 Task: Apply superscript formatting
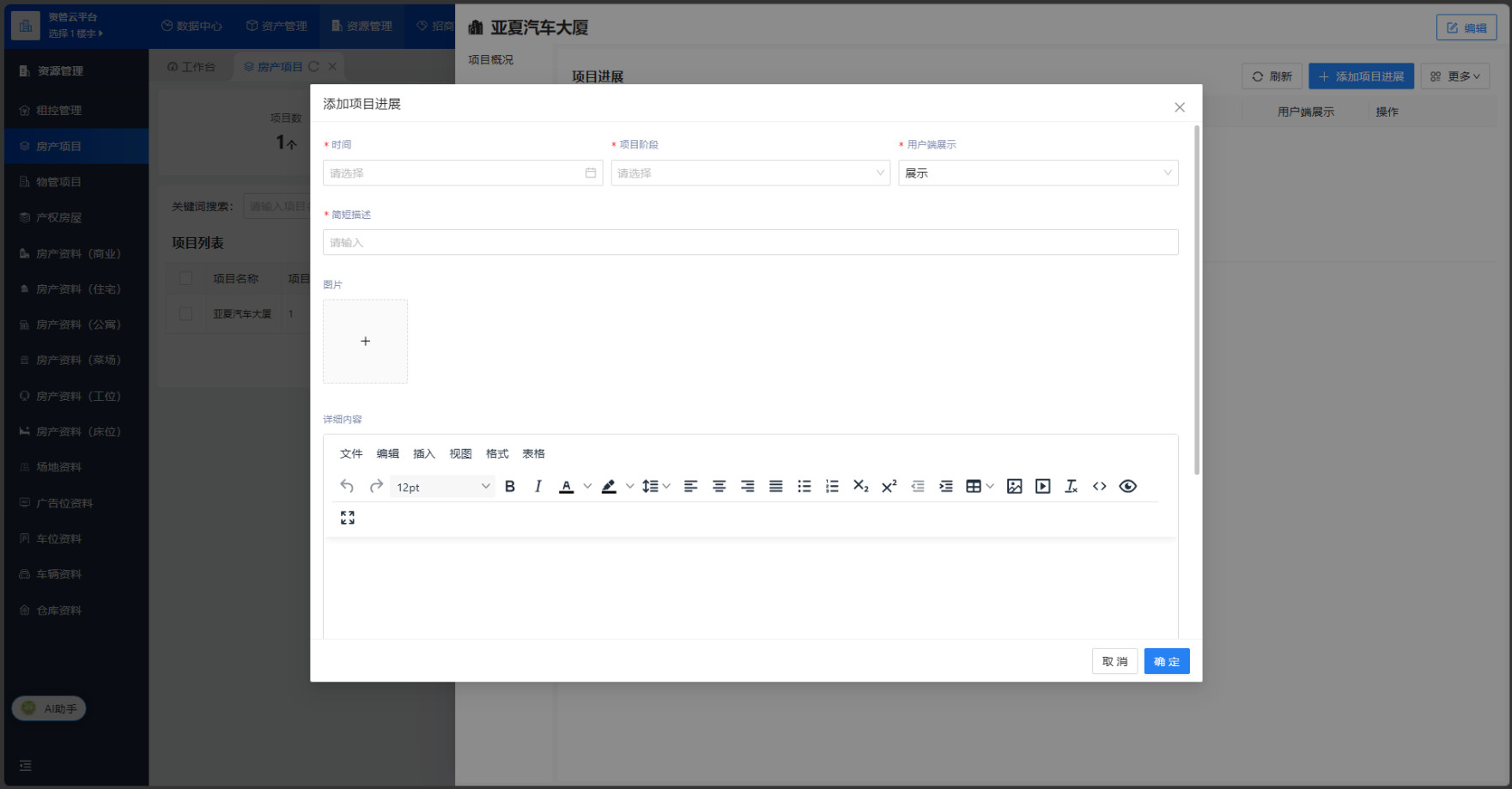tap(890, 487)
